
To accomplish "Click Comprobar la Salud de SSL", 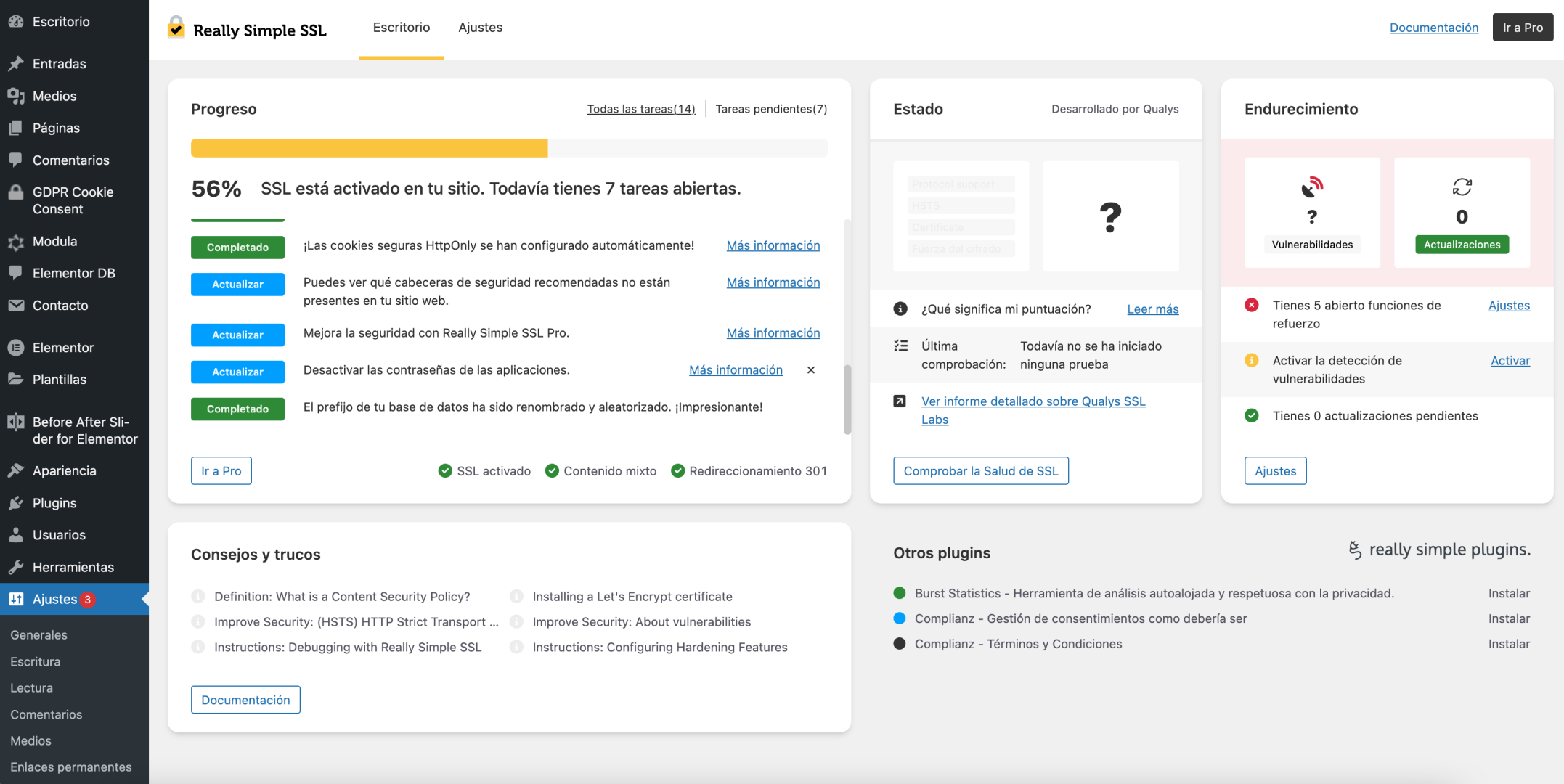I will click(981, 470).
